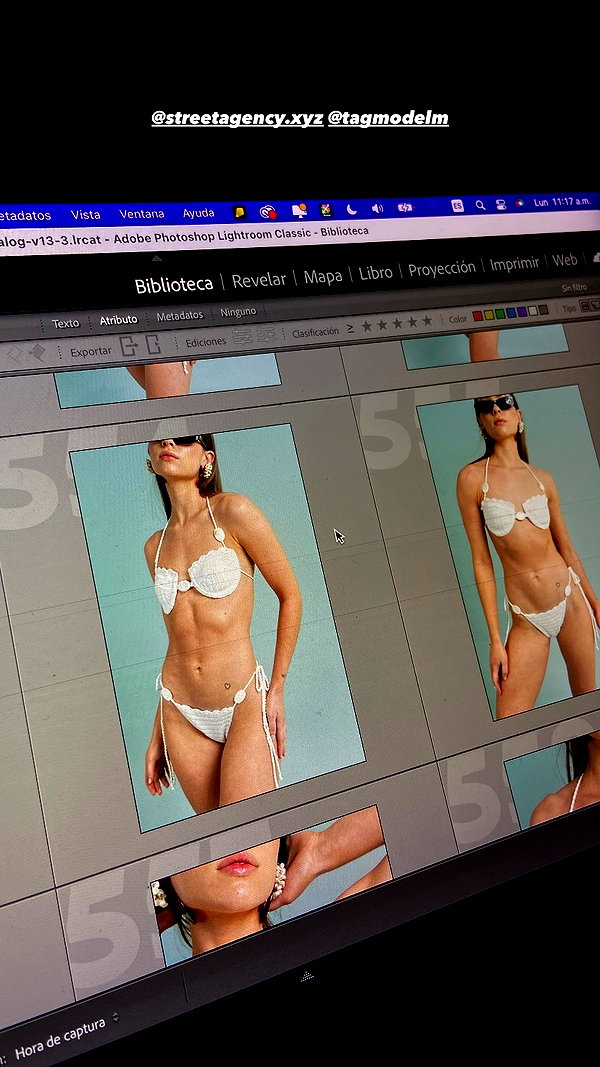Image resolution: width=600 pixels, height=1067 pixels.
Task: Filter by gray no-label swatch
Action: click(x=544, y=310)
